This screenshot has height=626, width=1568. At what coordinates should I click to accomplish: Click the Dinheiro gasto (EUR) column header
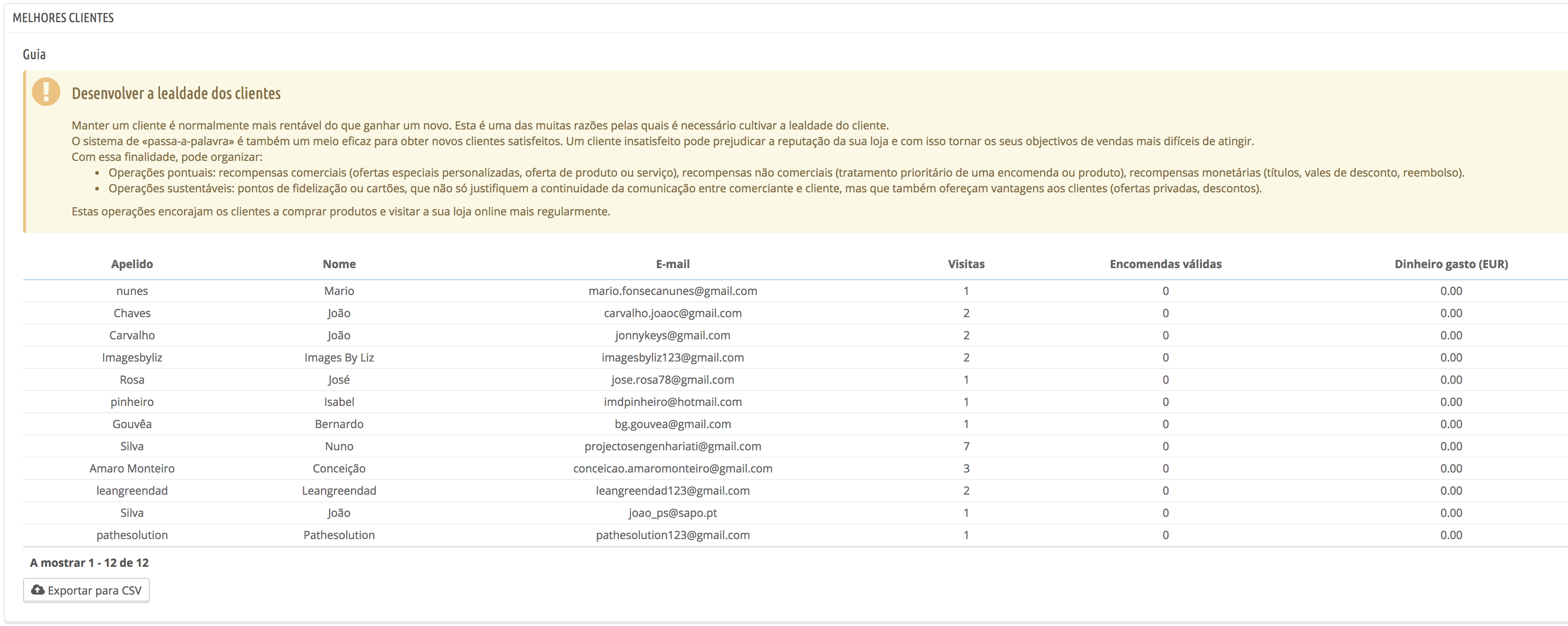[1451, 264]
